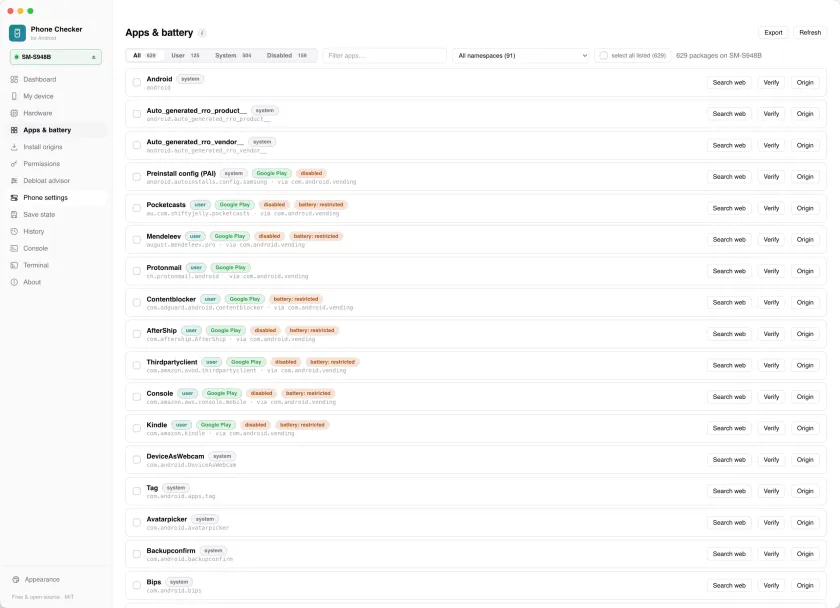Click the Apps & battery grid icon
Viewport: 840px width, 608px height.
(x=14, y=130)
